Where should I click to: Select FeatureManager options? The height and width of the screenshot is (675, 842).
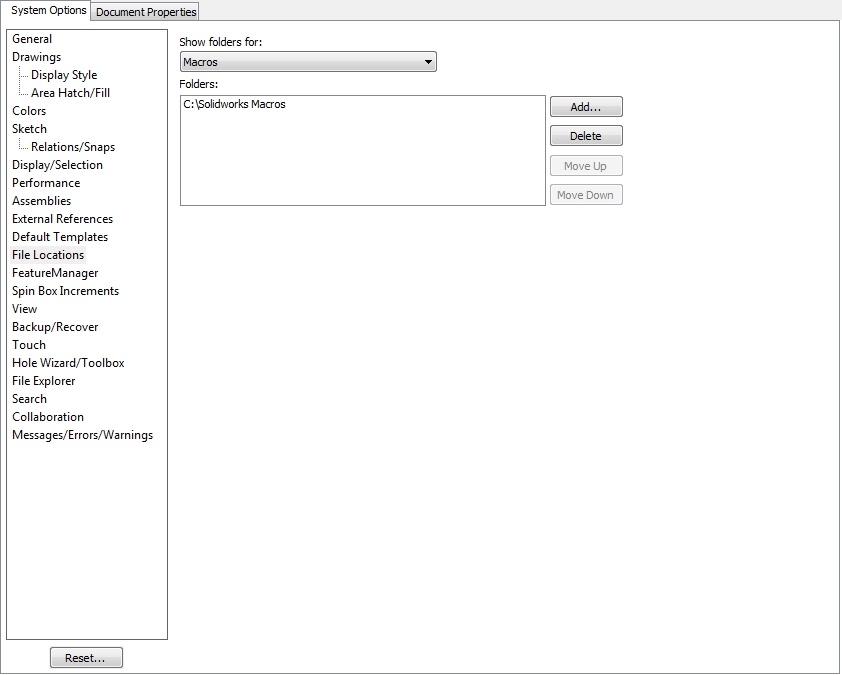[x=55, y=273]
